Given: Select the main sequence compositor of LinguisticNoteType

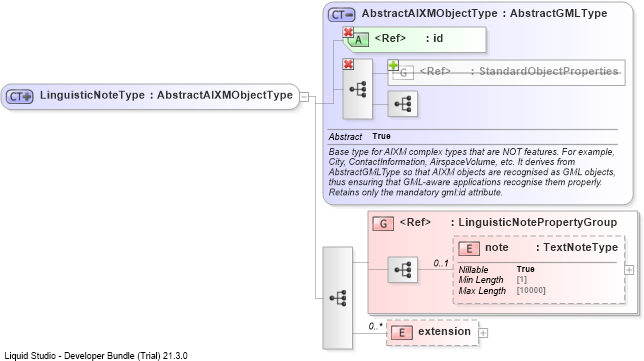Looking at the screenshot, I should point(338,298).
